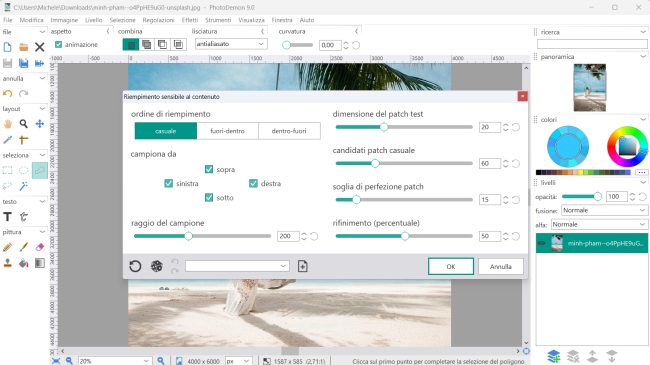Viewport: 650px width, 365px height.
Task: Create a new image file icon
Action: (x=7, y=47)
